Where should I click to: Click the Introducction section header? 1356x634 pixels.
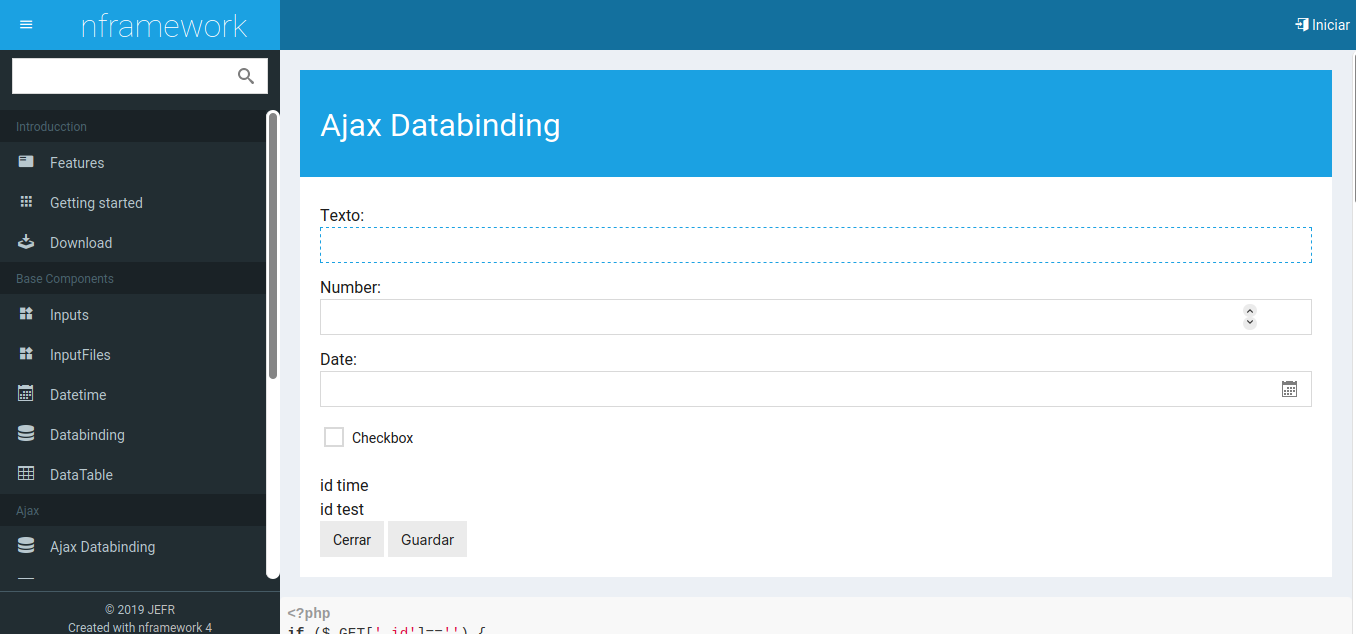coord(133,126)
